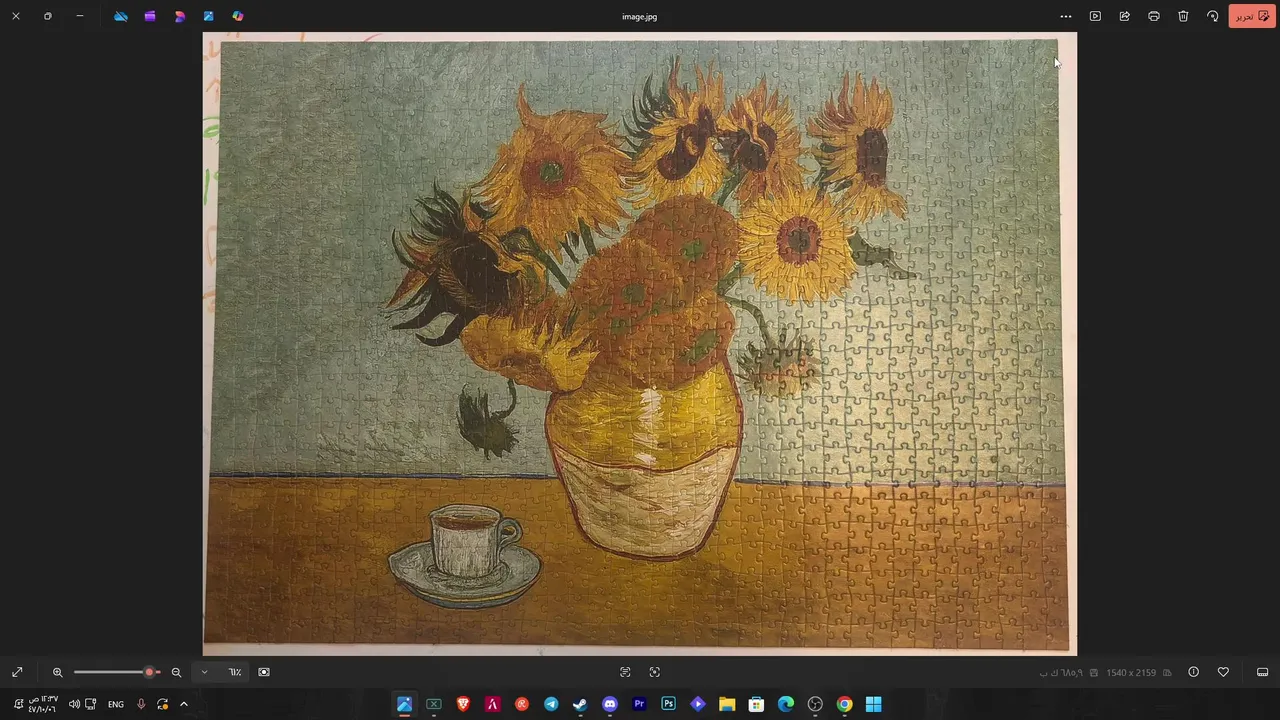Screen dimensions: 1280x720
Task: Click the 1540 x 2159 dimensions text
Action: coord(1131,673)
